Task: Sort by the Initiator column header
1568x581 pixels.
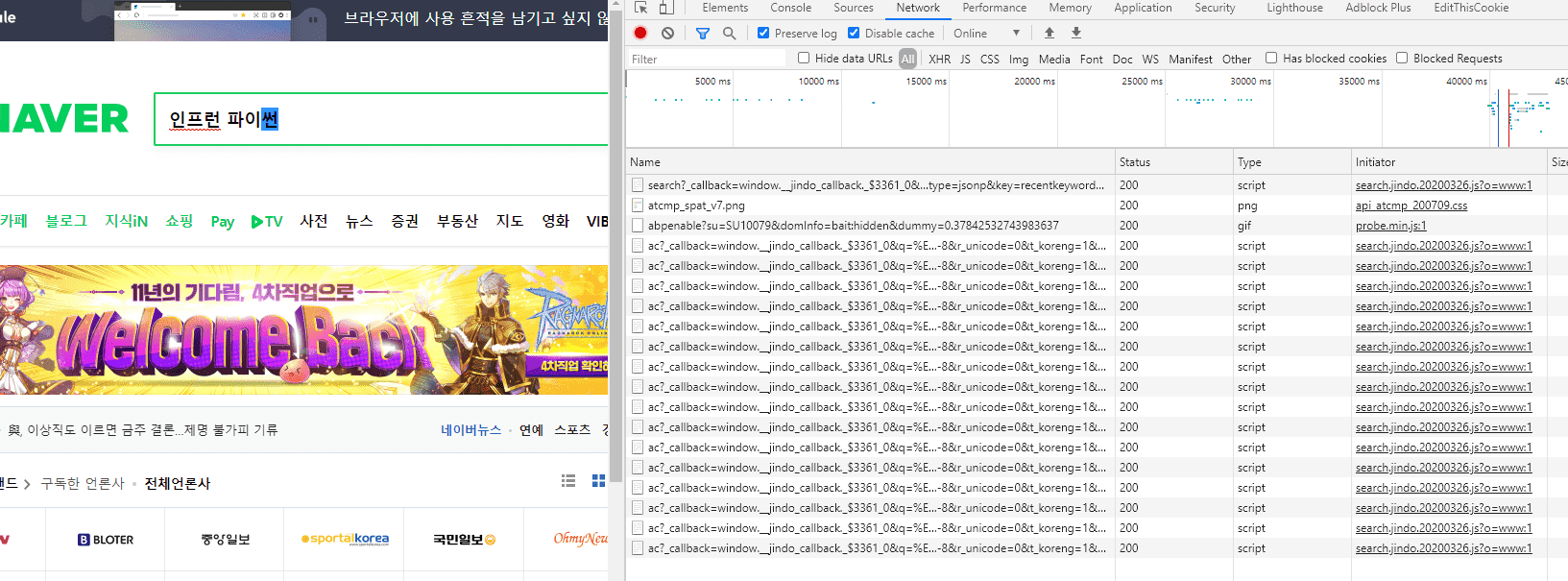Action: [1449, 162]
